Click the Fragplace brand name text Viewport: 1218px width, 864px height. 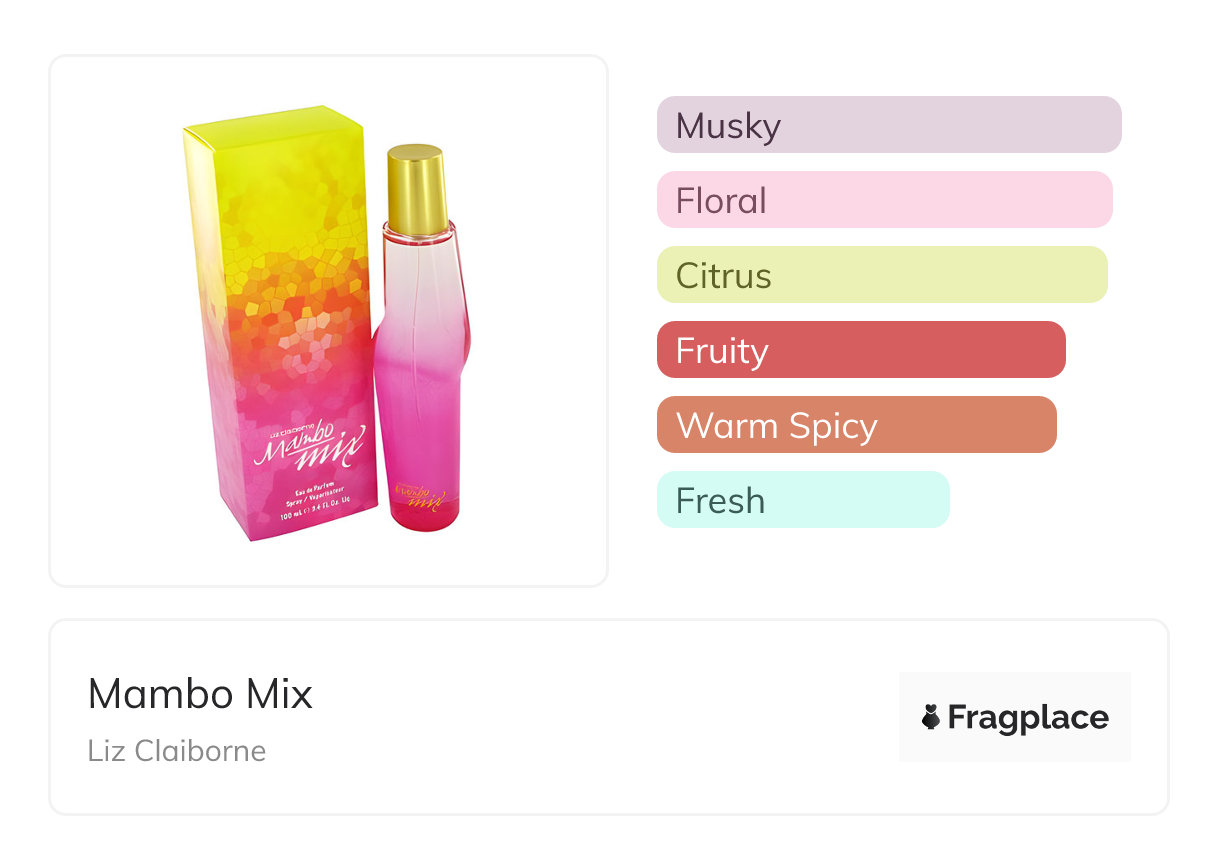click(1028, 717)
